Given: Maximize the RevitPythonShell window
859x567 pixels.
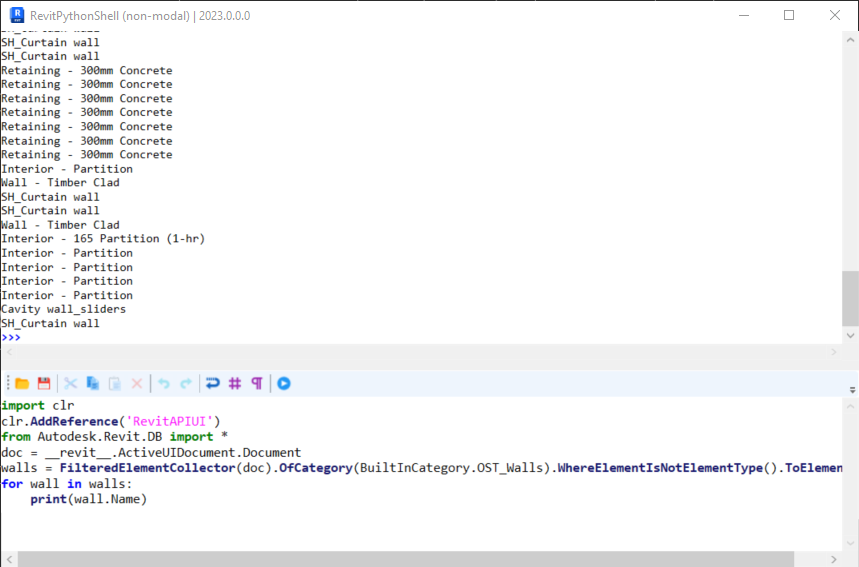Looking at the screenshot, I should [789, 15].
